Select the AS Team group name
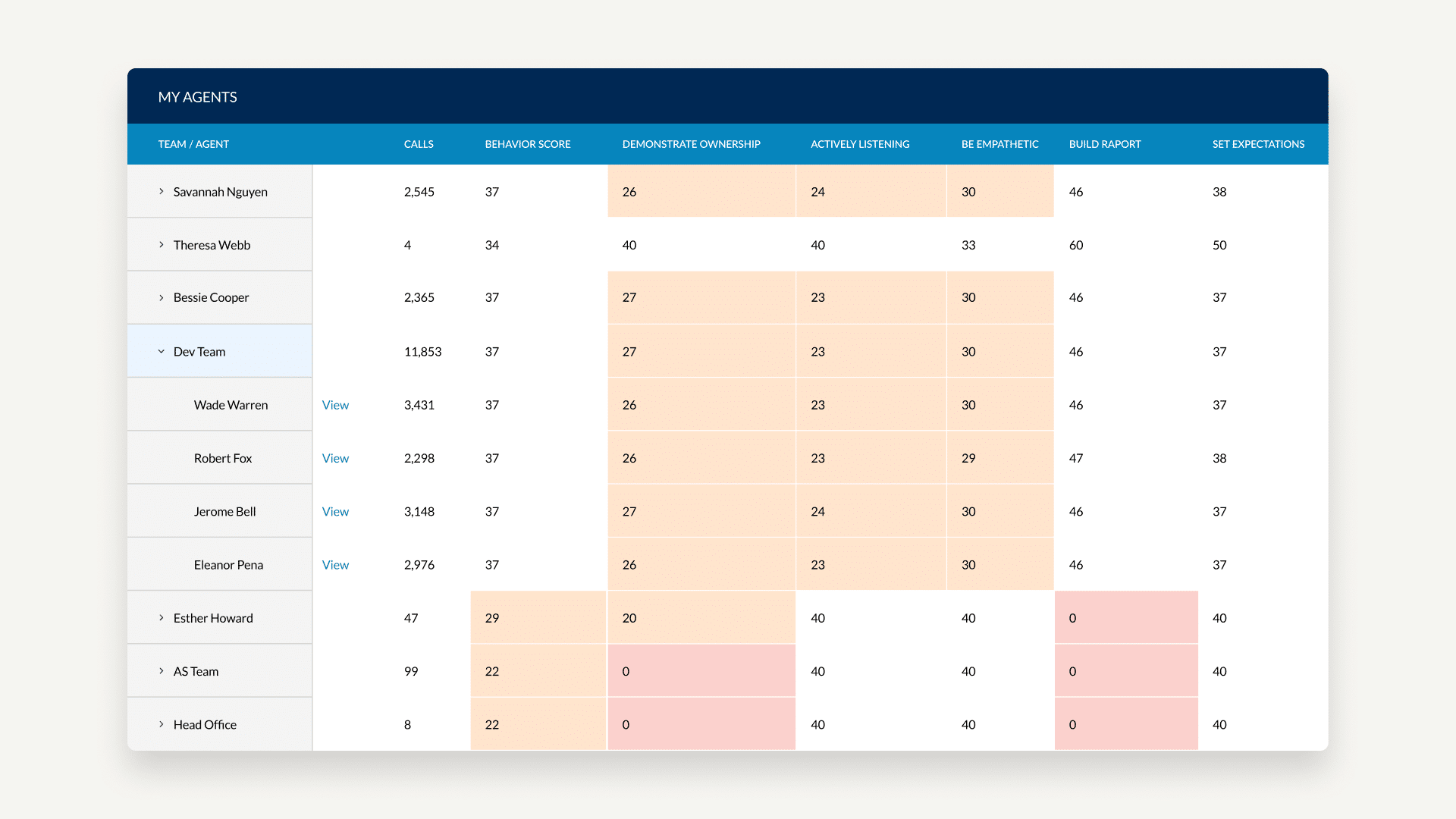Screen dimensions: 1456x819 point(196,671)
